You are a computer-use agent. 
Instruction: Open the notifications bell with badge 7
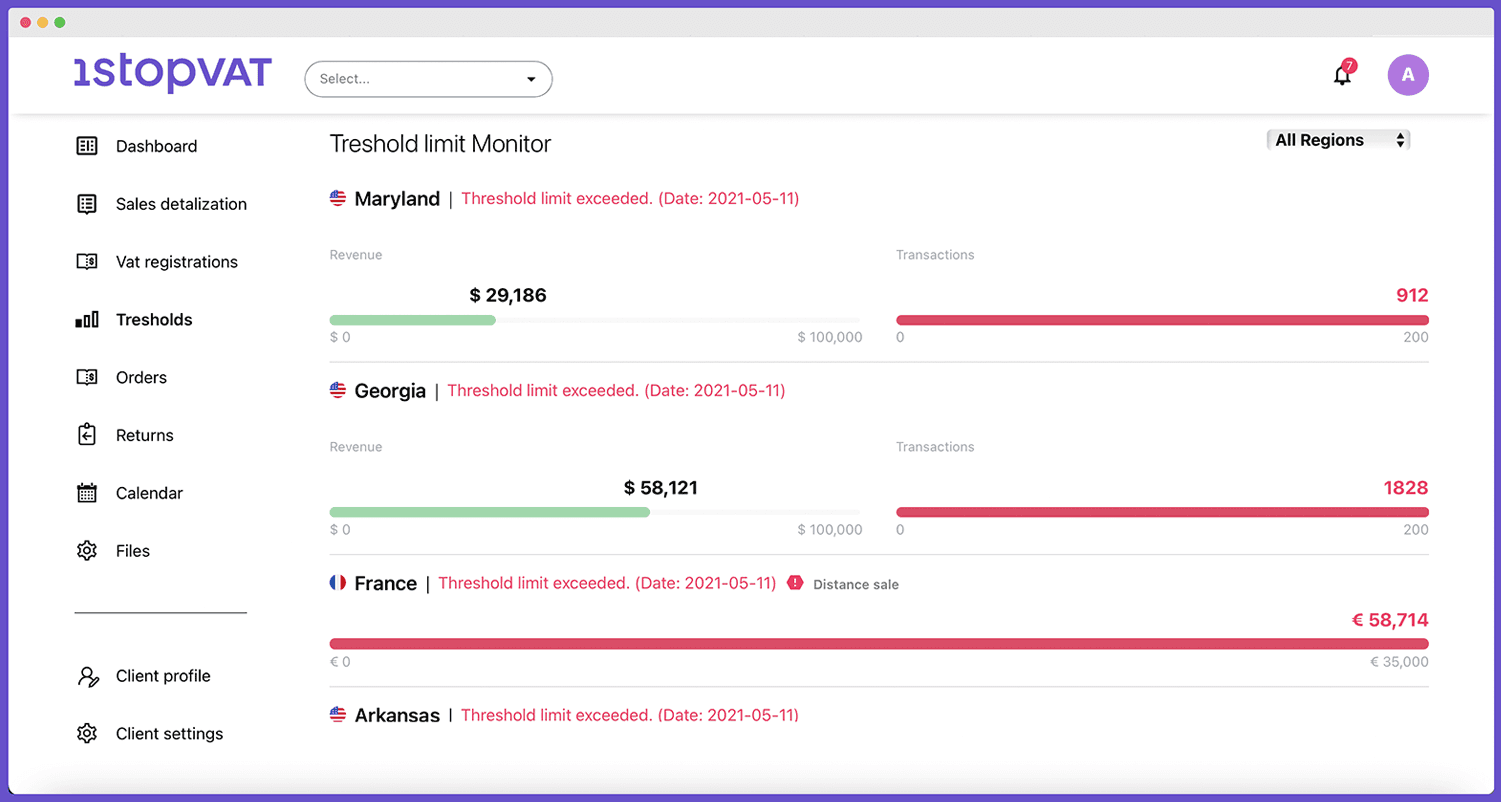point(1342,74)
